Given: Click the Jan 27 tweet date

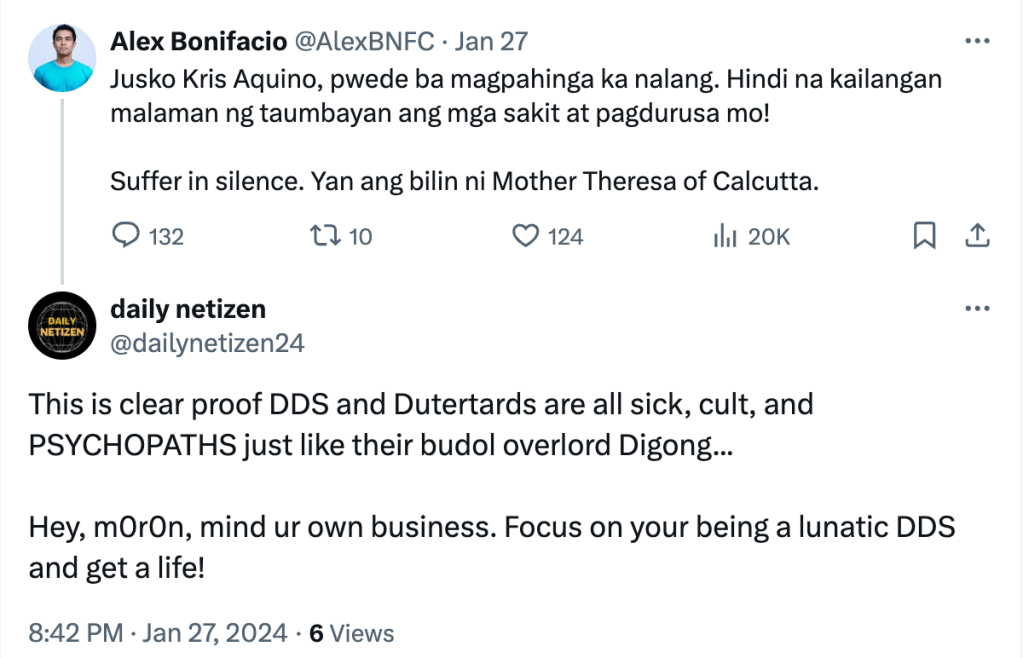Looking at the screenshot, I should click(491, 41).
